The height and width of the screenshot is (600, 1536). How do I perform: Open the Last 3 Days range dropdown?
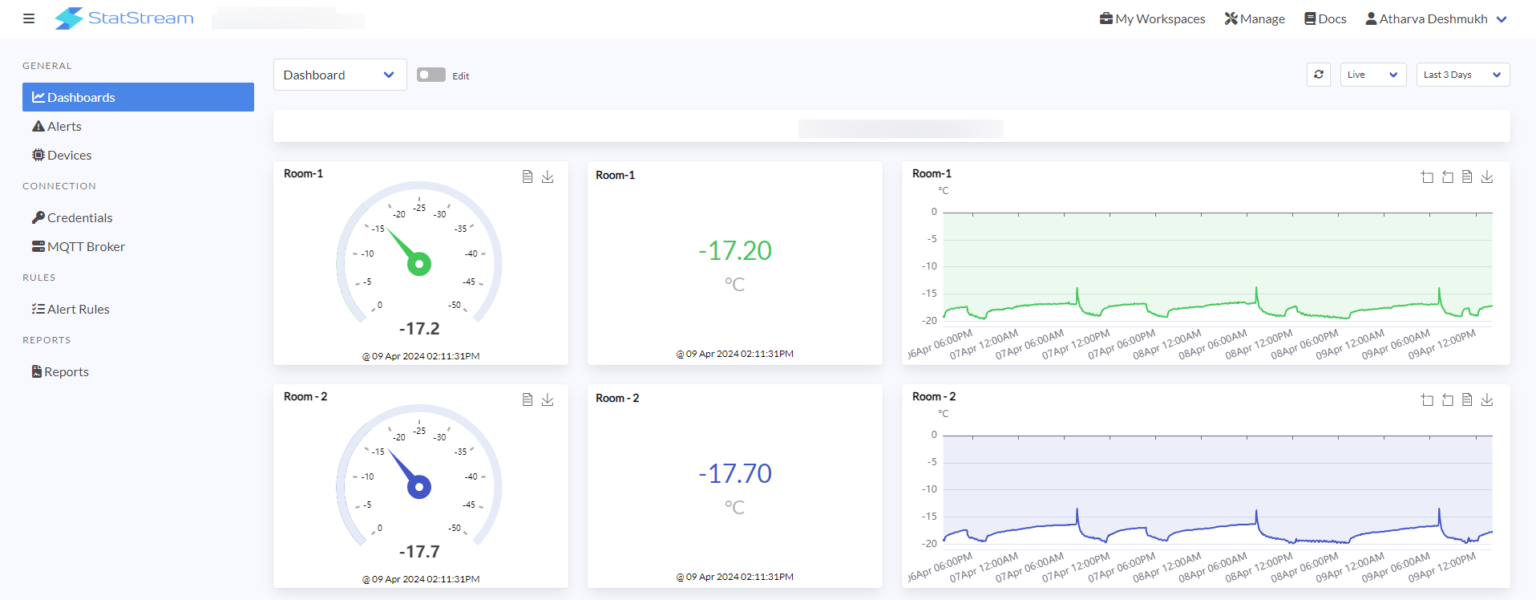[x=1463, y=75]
